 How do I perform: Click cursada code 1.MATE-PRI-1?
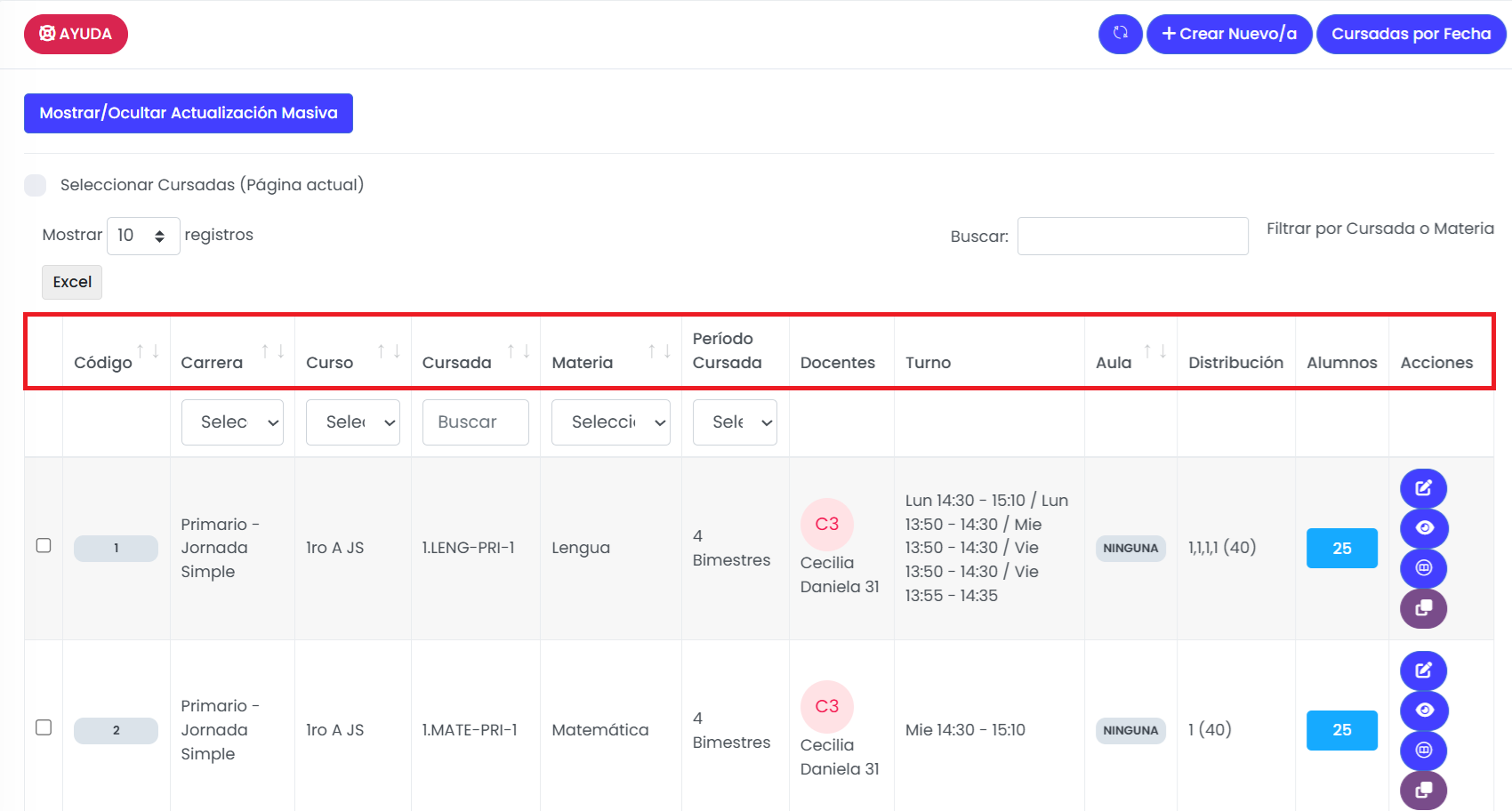tap(470, 730)
